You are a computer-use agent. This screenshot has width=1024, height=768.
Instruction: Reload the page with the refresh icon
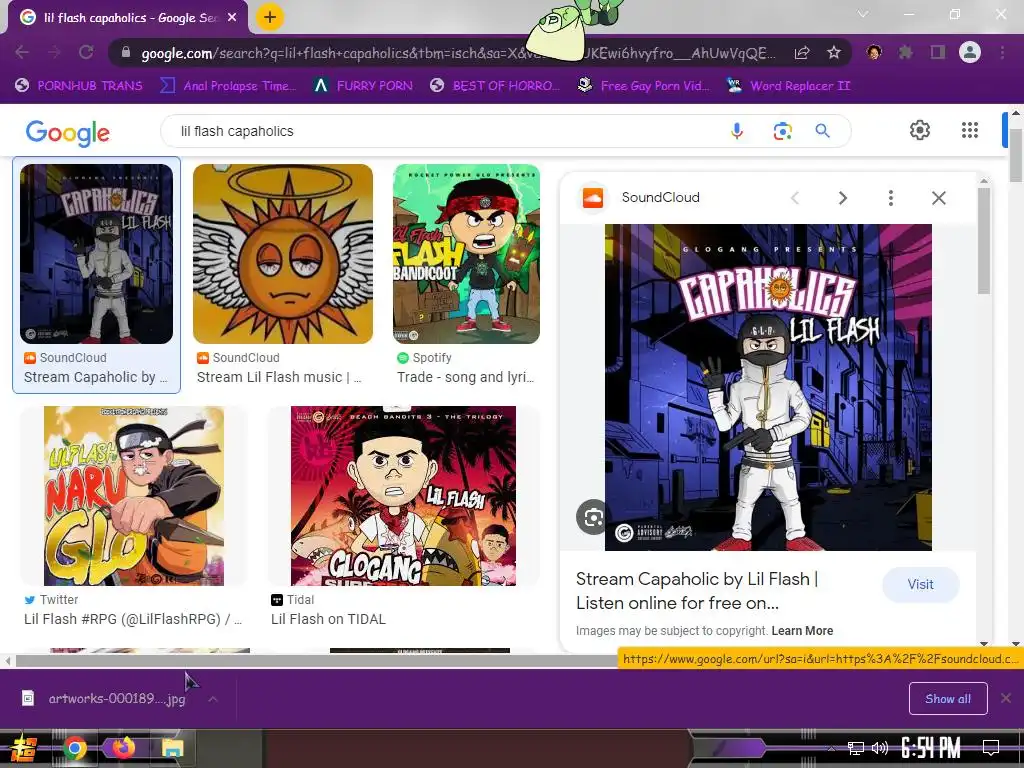86,52
